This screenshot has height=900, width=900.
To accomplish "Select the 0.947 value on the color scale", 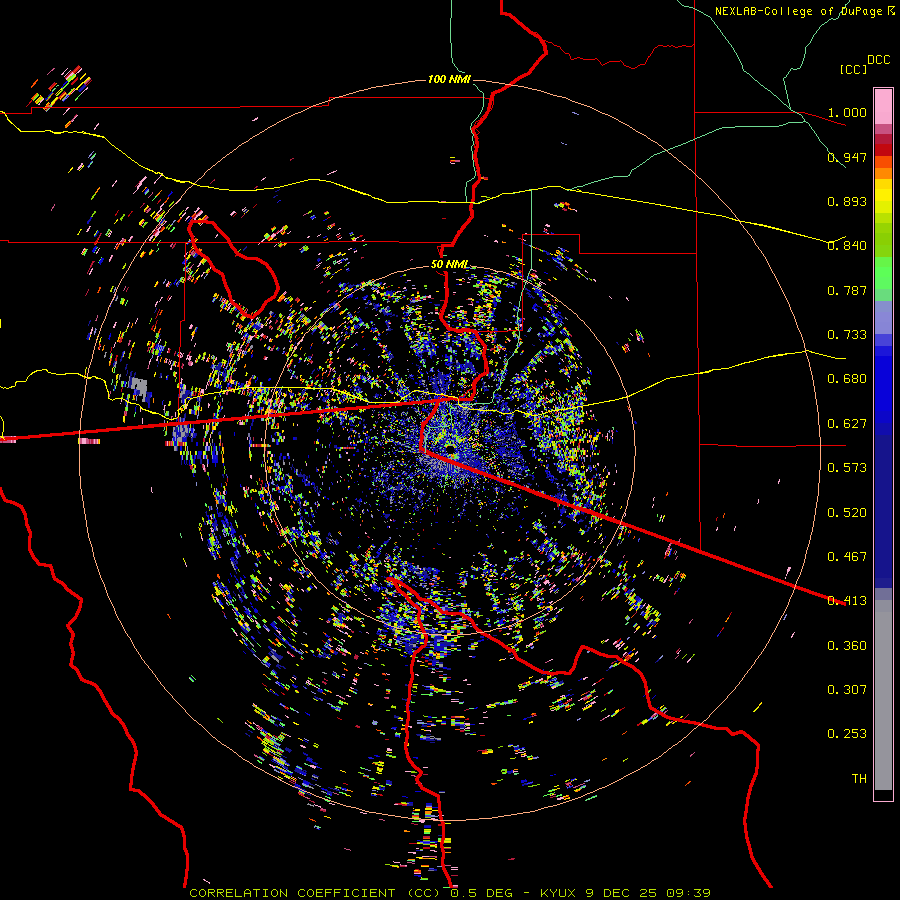I will (847, 157).
